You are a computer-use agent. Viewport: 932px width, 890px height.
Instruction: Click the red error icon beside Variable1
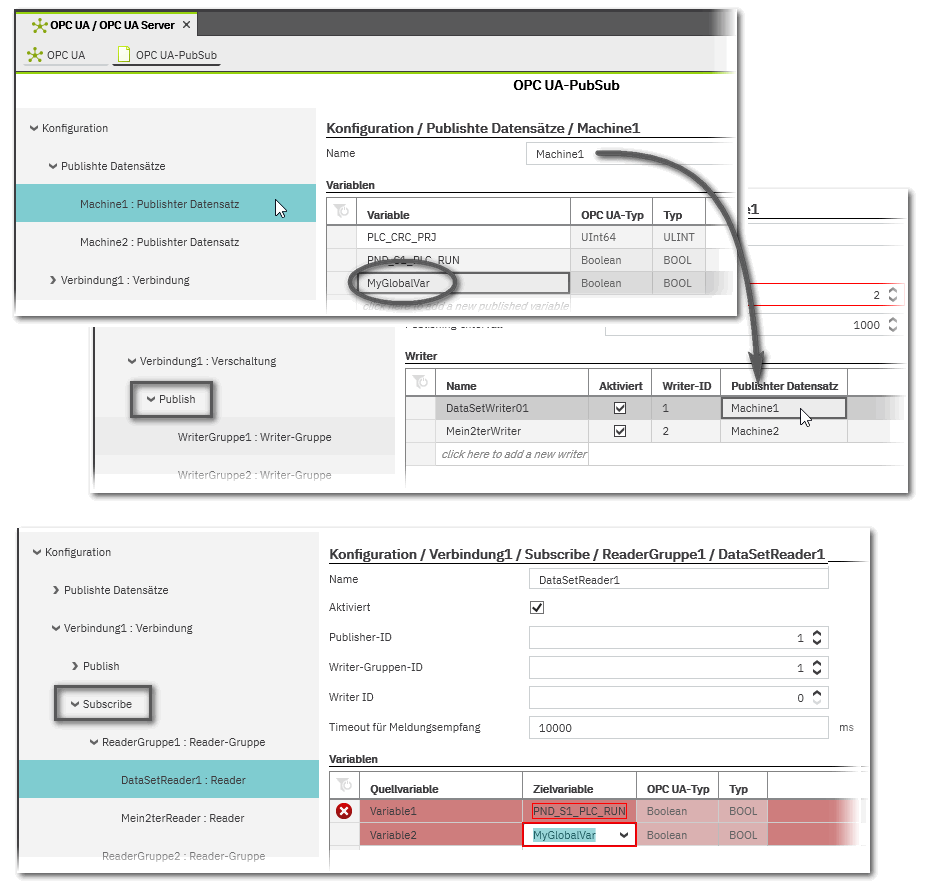344,811
